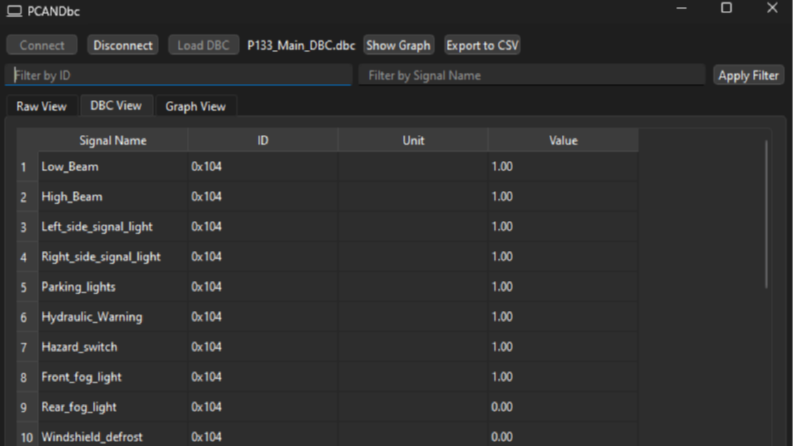The height and width of the screenshot is (446, 793).
Task: Click row header number 9
Action: pos(27,408)
